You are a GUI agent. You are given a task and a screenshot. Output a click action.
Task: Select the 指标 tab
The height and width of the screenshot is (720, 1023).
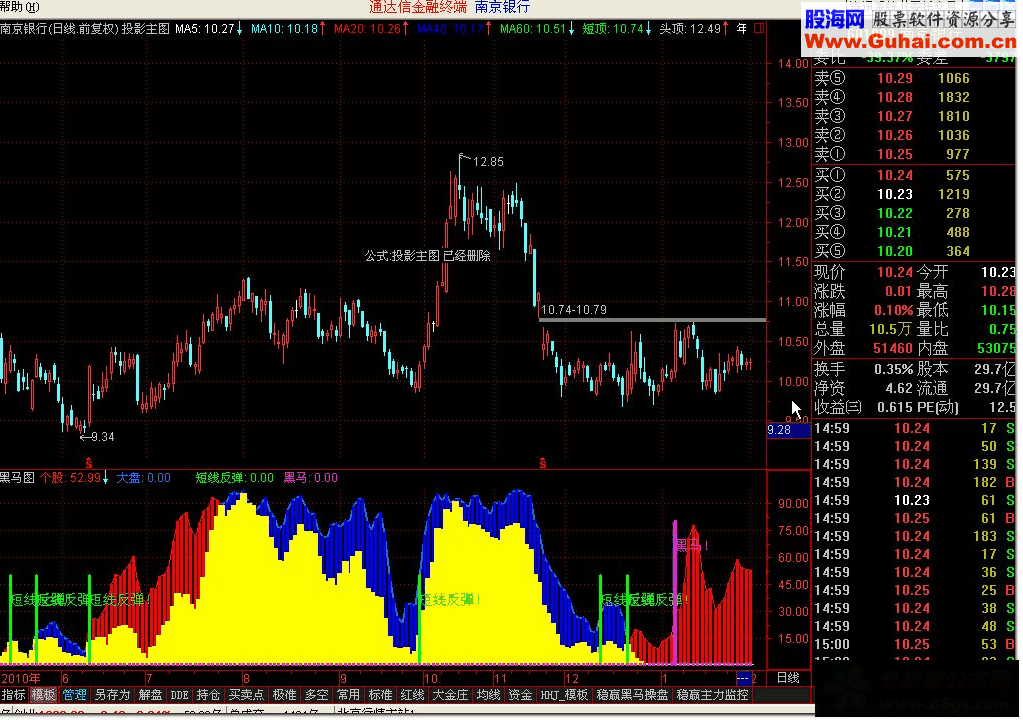[13, 695]
